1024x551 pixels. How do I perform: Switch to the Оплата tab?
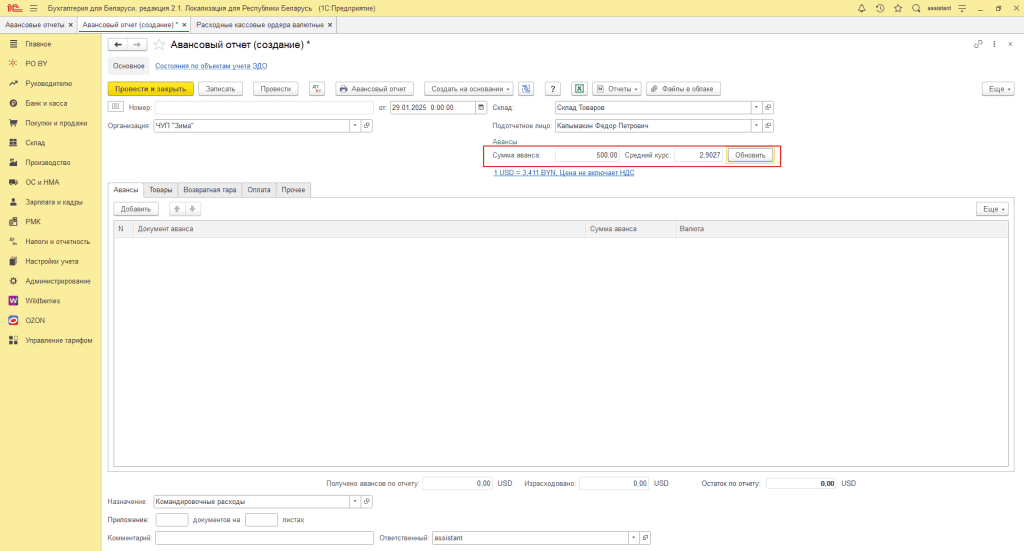(259, 189)
